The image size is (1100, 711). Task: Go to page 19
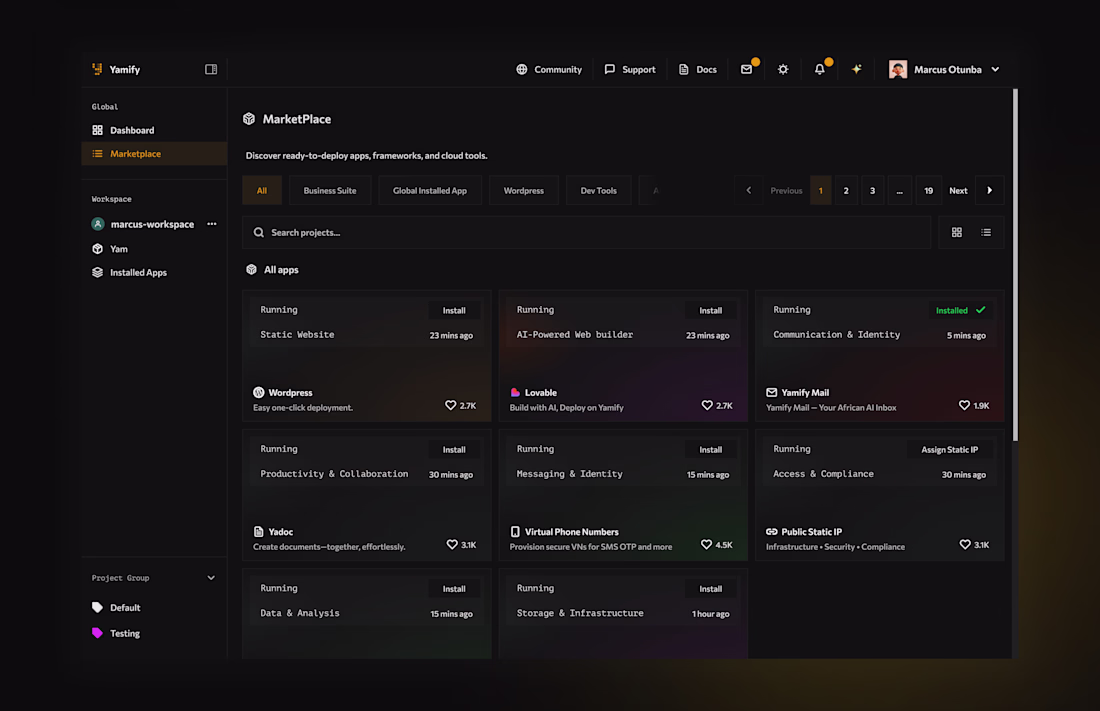(928, 190)
